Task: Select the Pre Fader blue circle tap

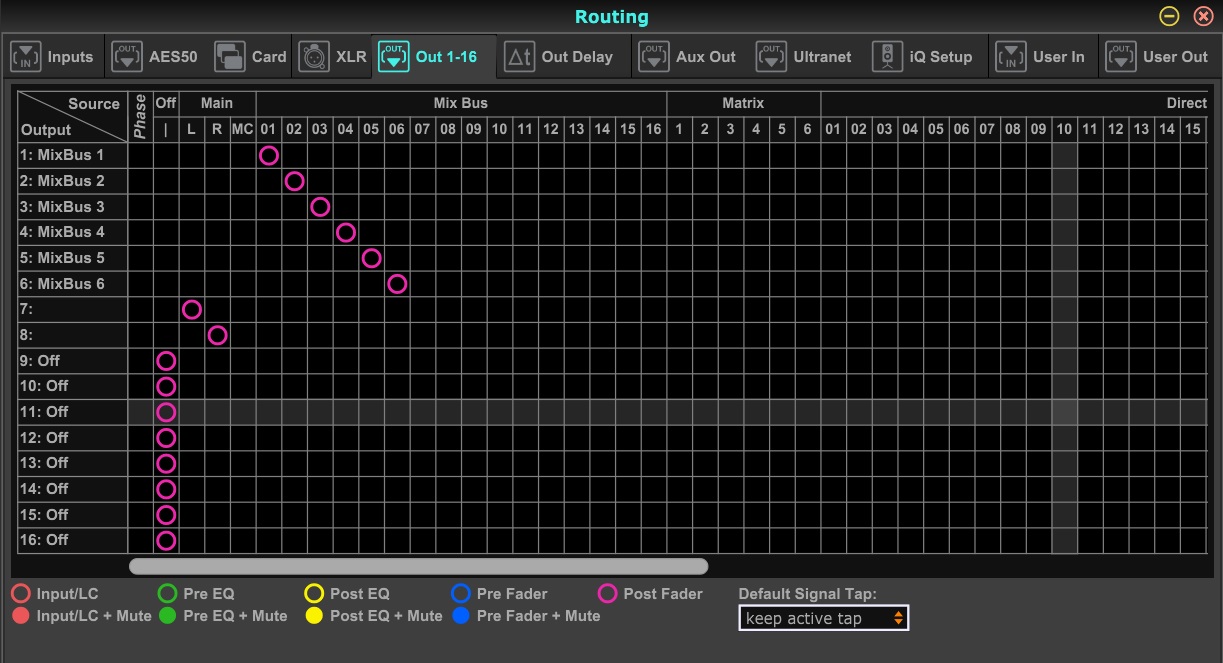Action: coord(461,594)
